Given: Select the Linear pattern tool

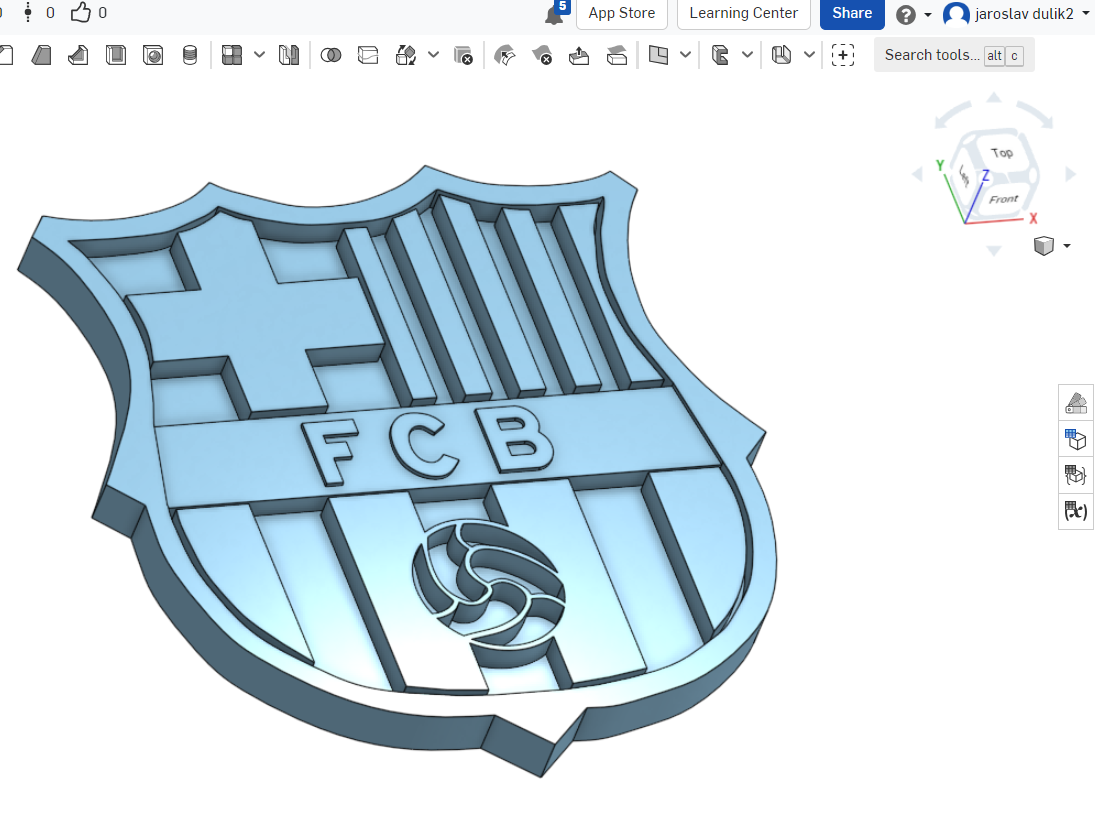Looking at the screenshot, I should pos(232,55).
